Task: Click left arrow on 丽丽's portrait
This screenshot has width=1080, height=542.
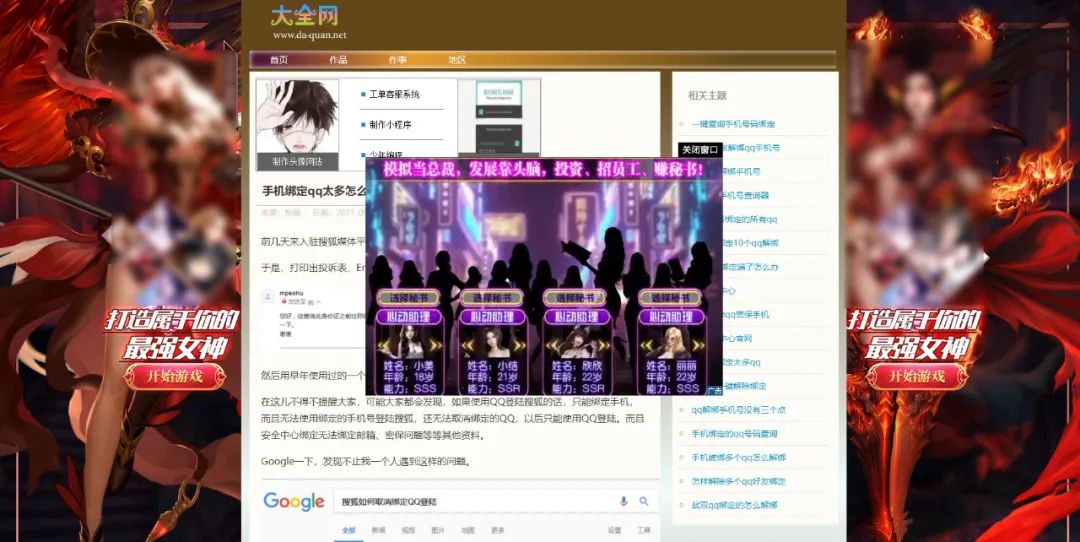Action: click(648, 345)
